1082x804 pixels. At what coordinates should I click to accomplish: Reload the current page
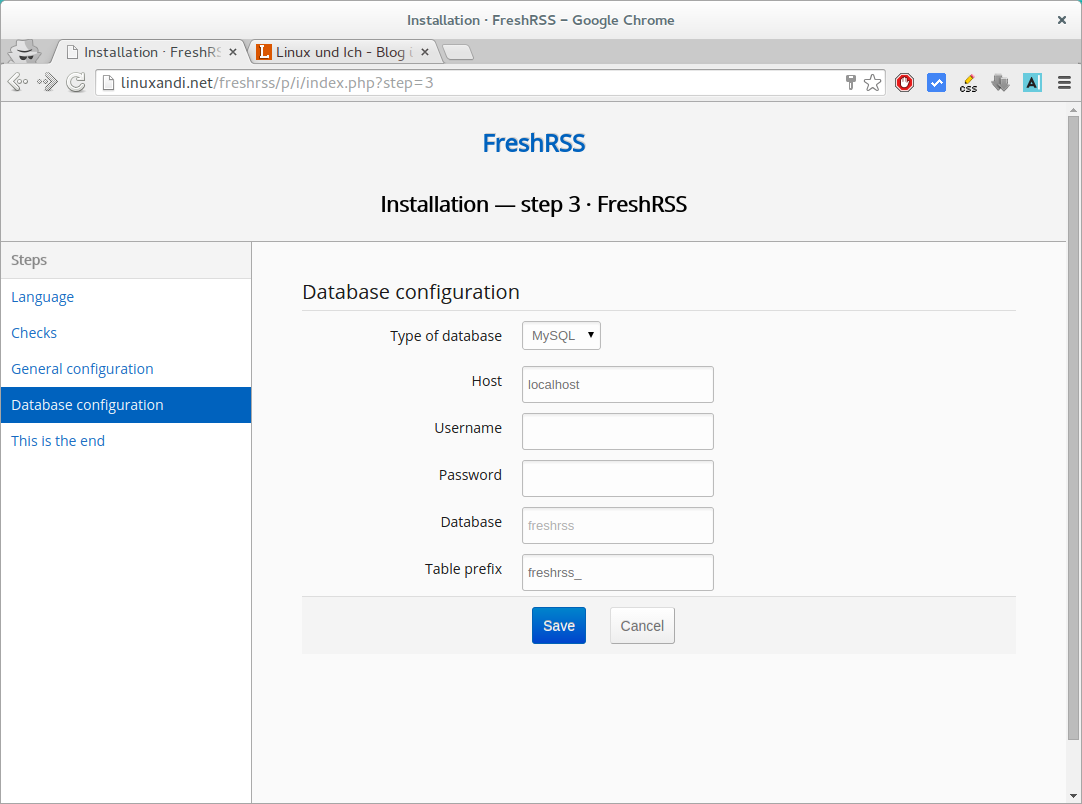tap(76, 83)
